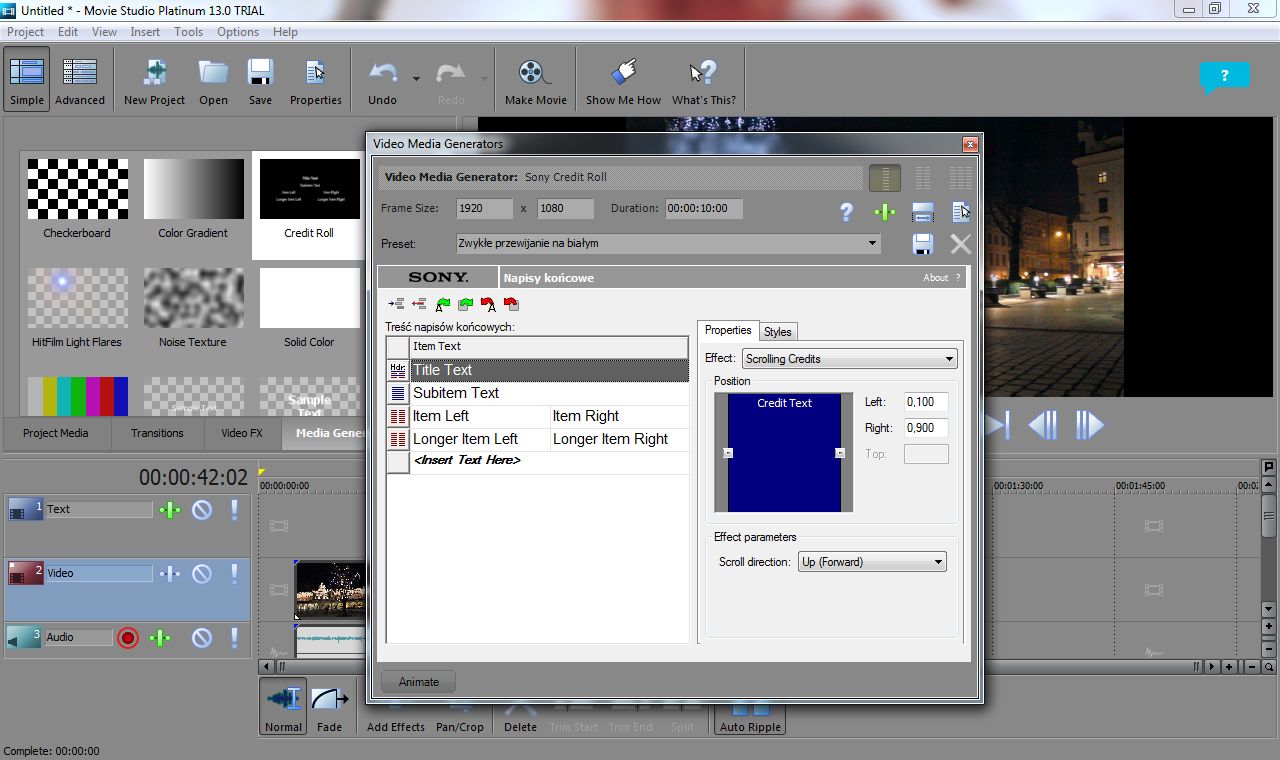Open the Edit menu
Viewport: 1280px width, 760px height.
pyautogui.click(x=68, y=32)
